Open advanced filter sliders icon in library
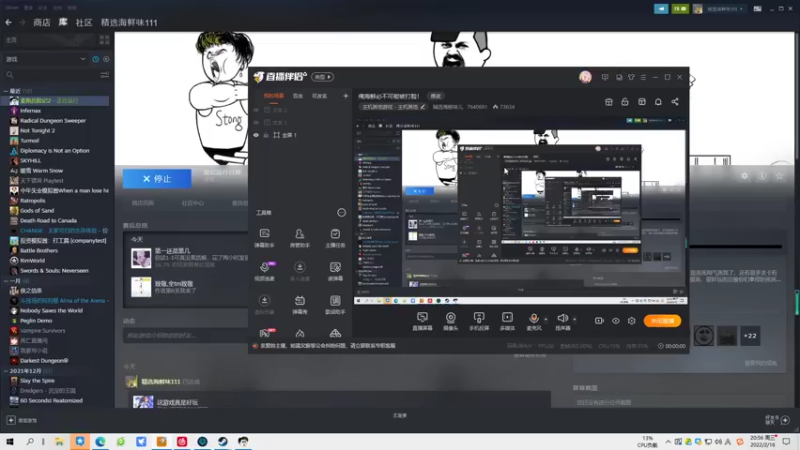 point(105,75)
